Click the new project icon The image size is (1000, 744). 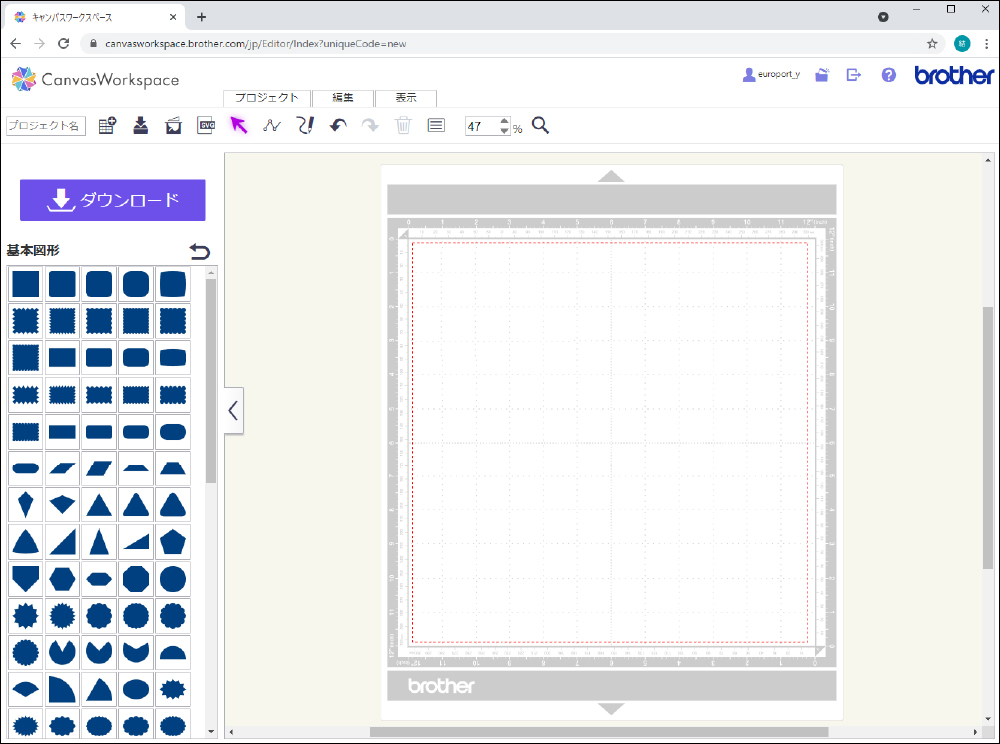click(107, 126)
